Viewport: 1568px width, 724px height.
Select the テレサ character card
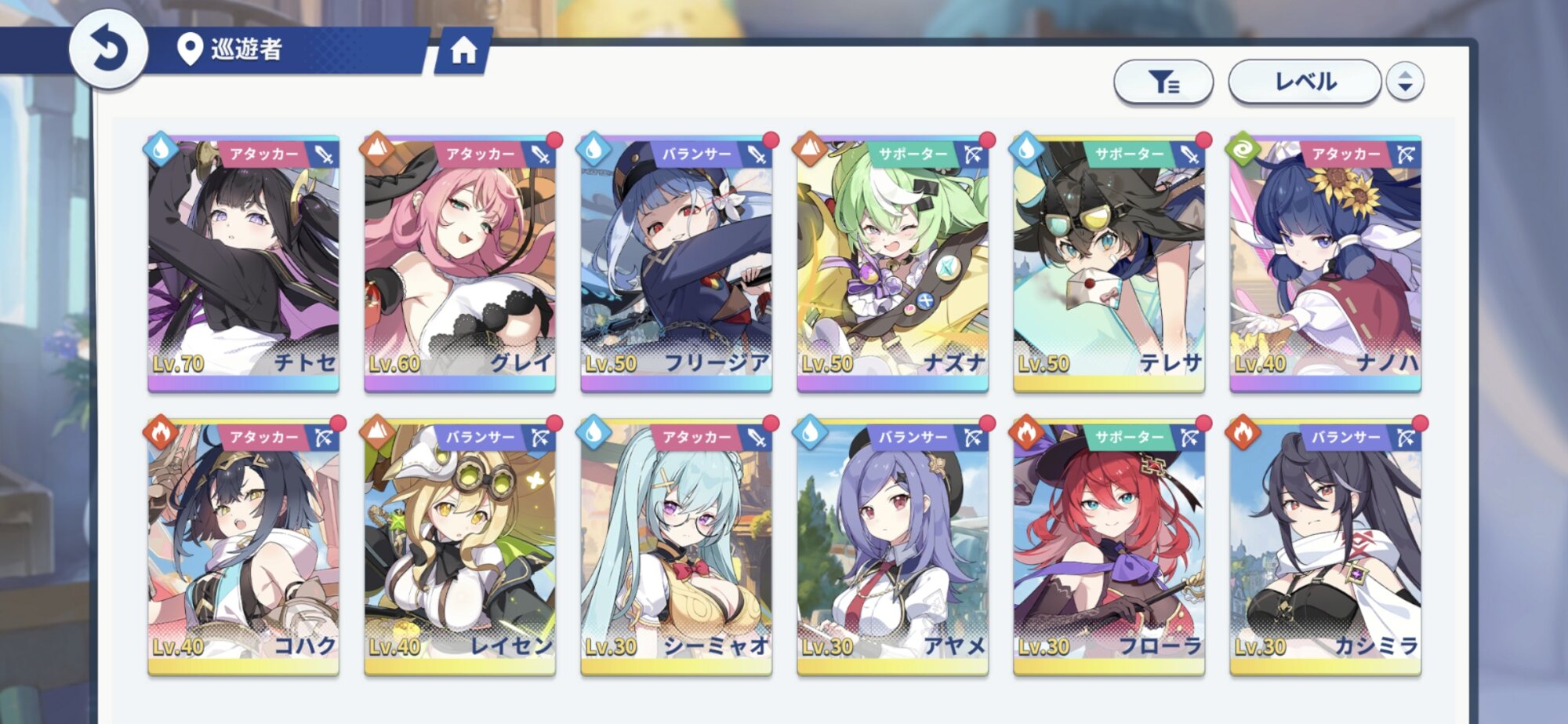point(1109,264)
